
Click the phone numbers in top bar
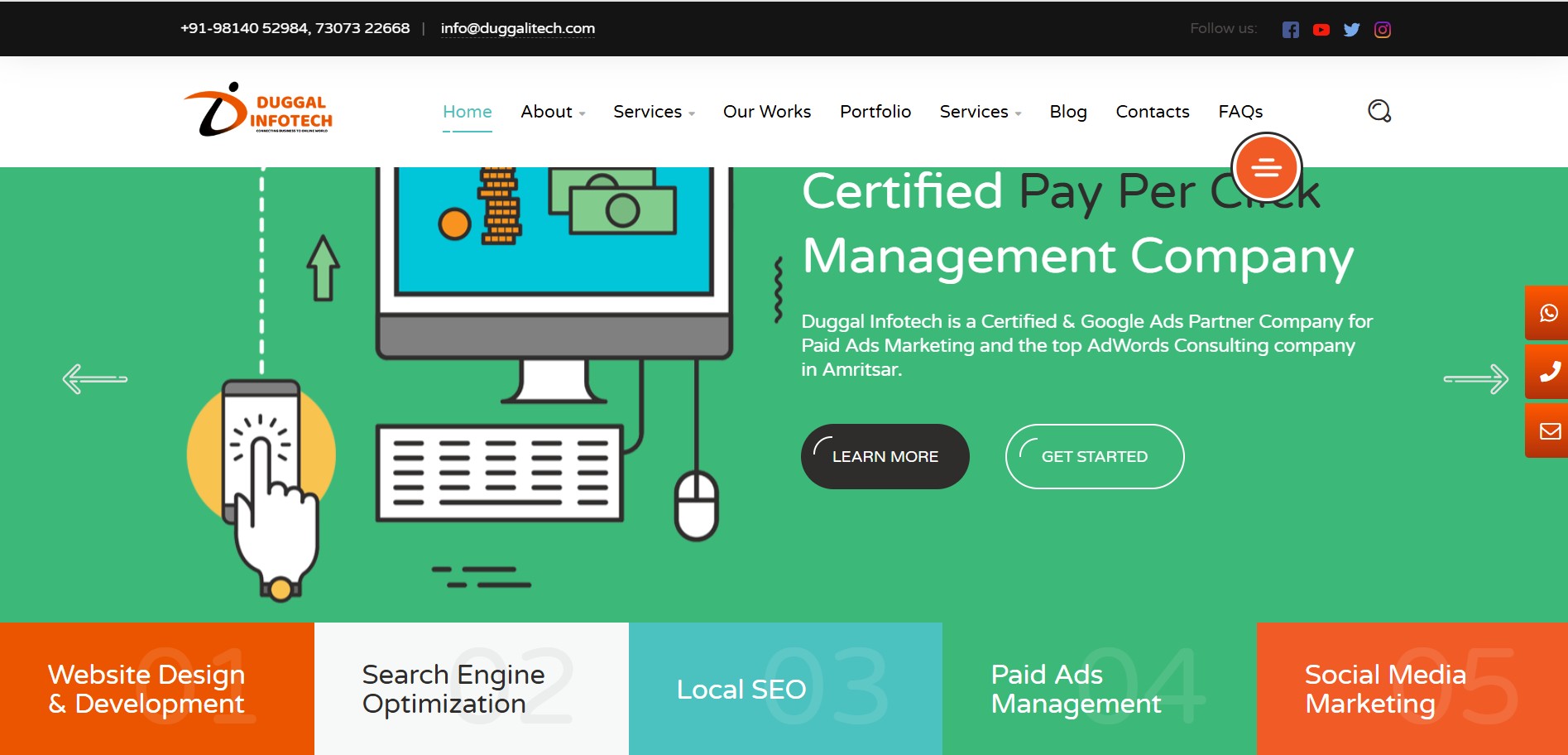[295, 28]
